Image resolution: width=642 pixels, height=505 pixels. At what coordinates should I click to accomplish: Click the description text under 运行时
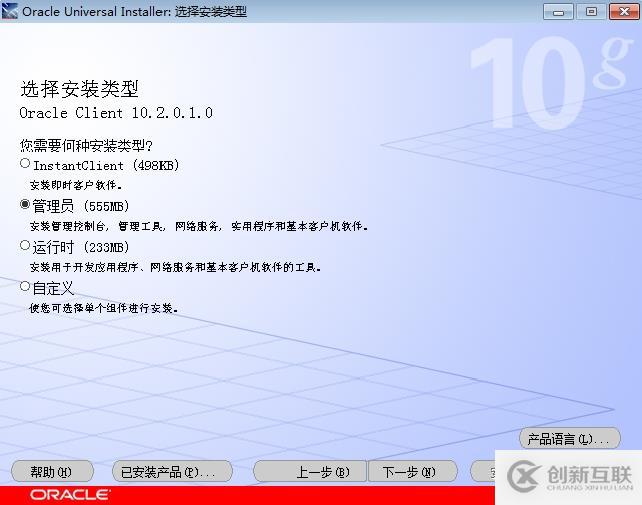click(x=175, y=267)
